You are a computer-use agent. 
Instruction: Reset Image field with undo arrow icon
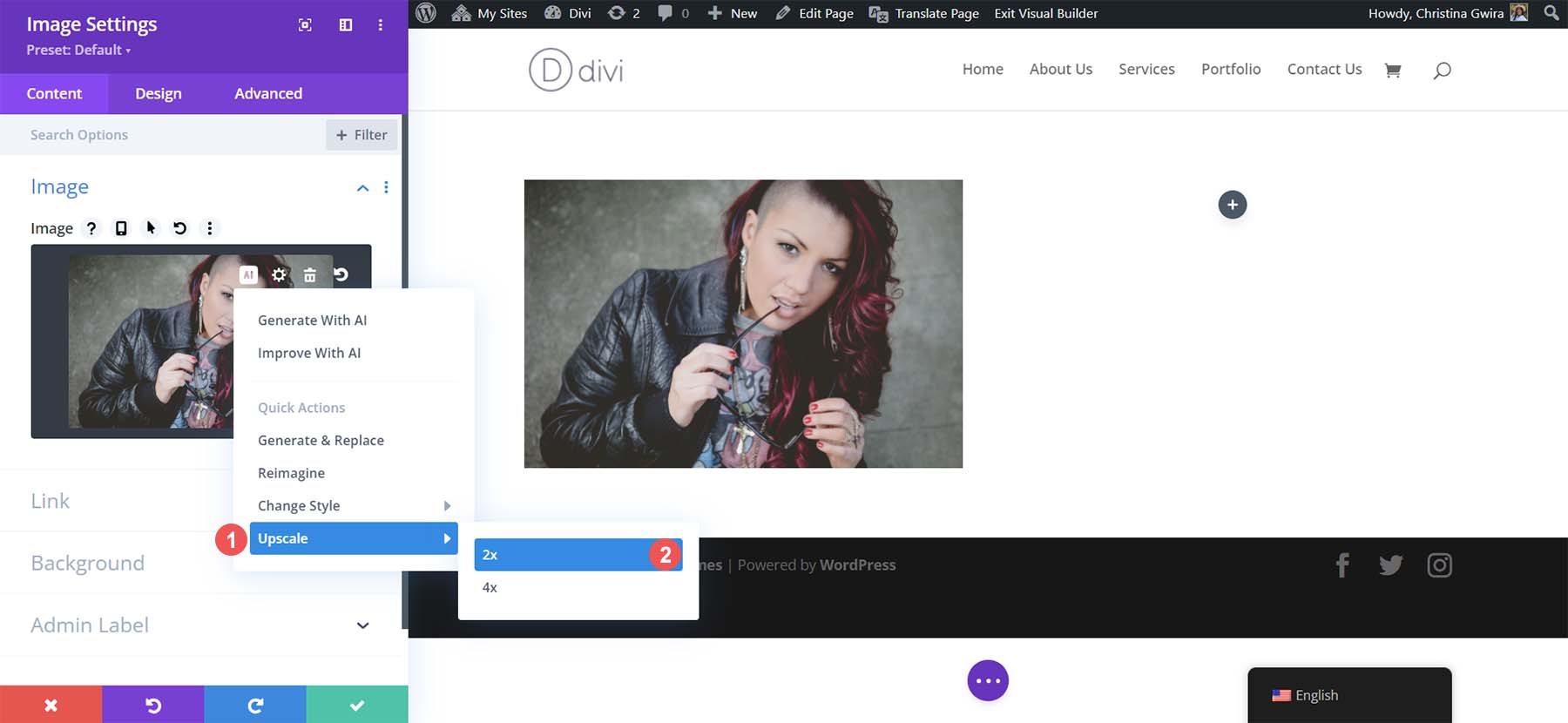(x=179, y=228)
